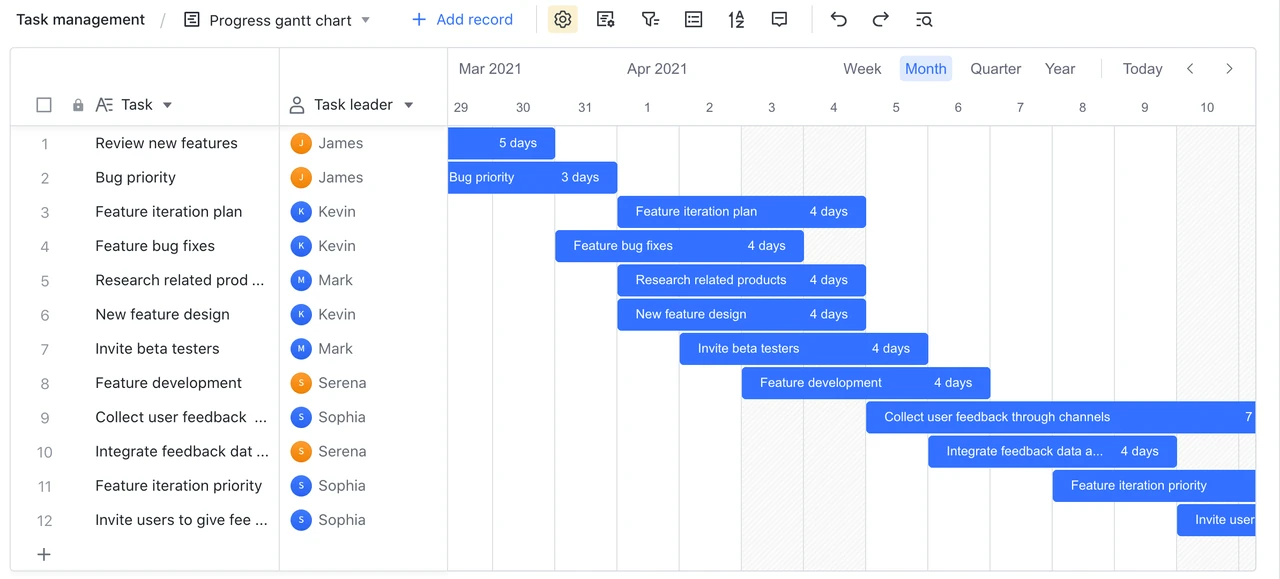This screenshot has height=579, width=1280.
Task: Open the filter icon
Action: pyautogui.click(x=649, y=19)
